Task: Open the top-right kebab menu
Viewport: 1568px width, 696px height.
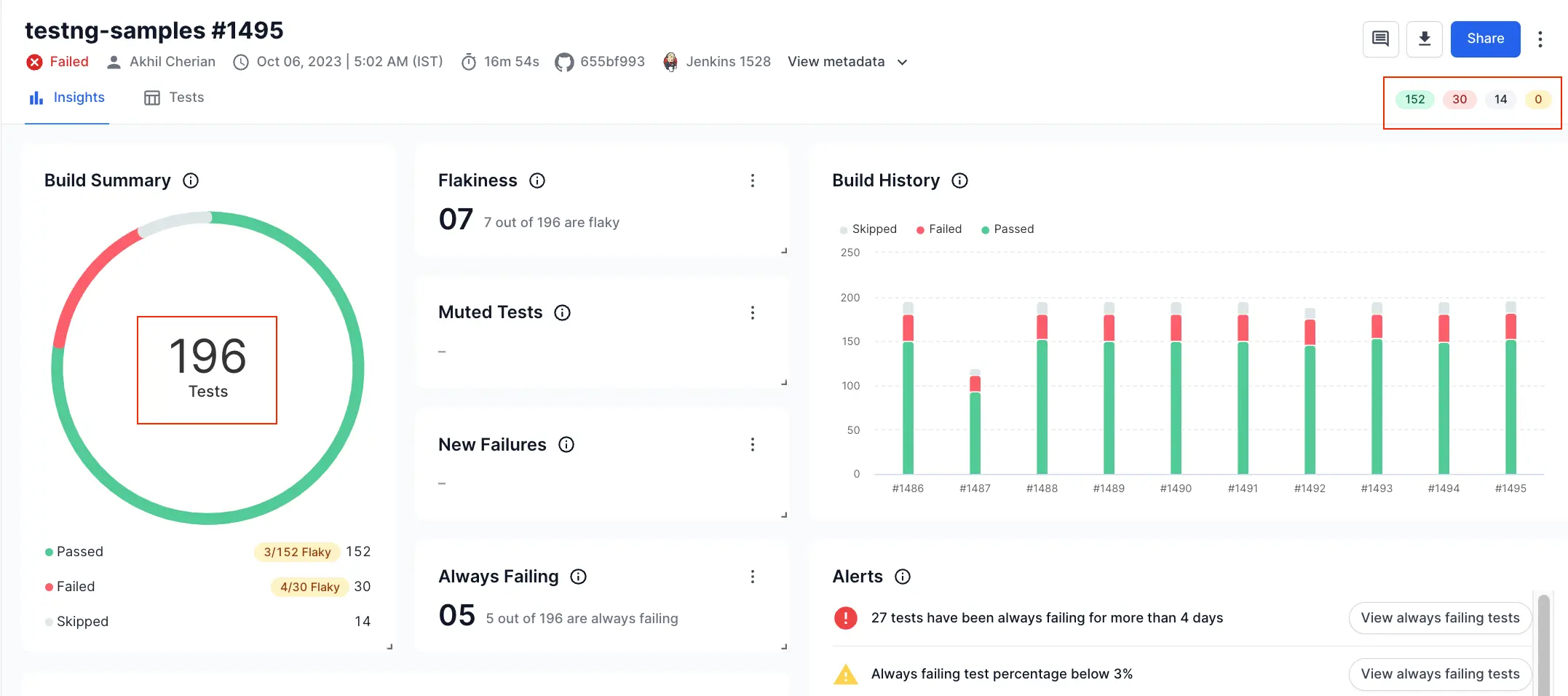Action: [1540, 39]
